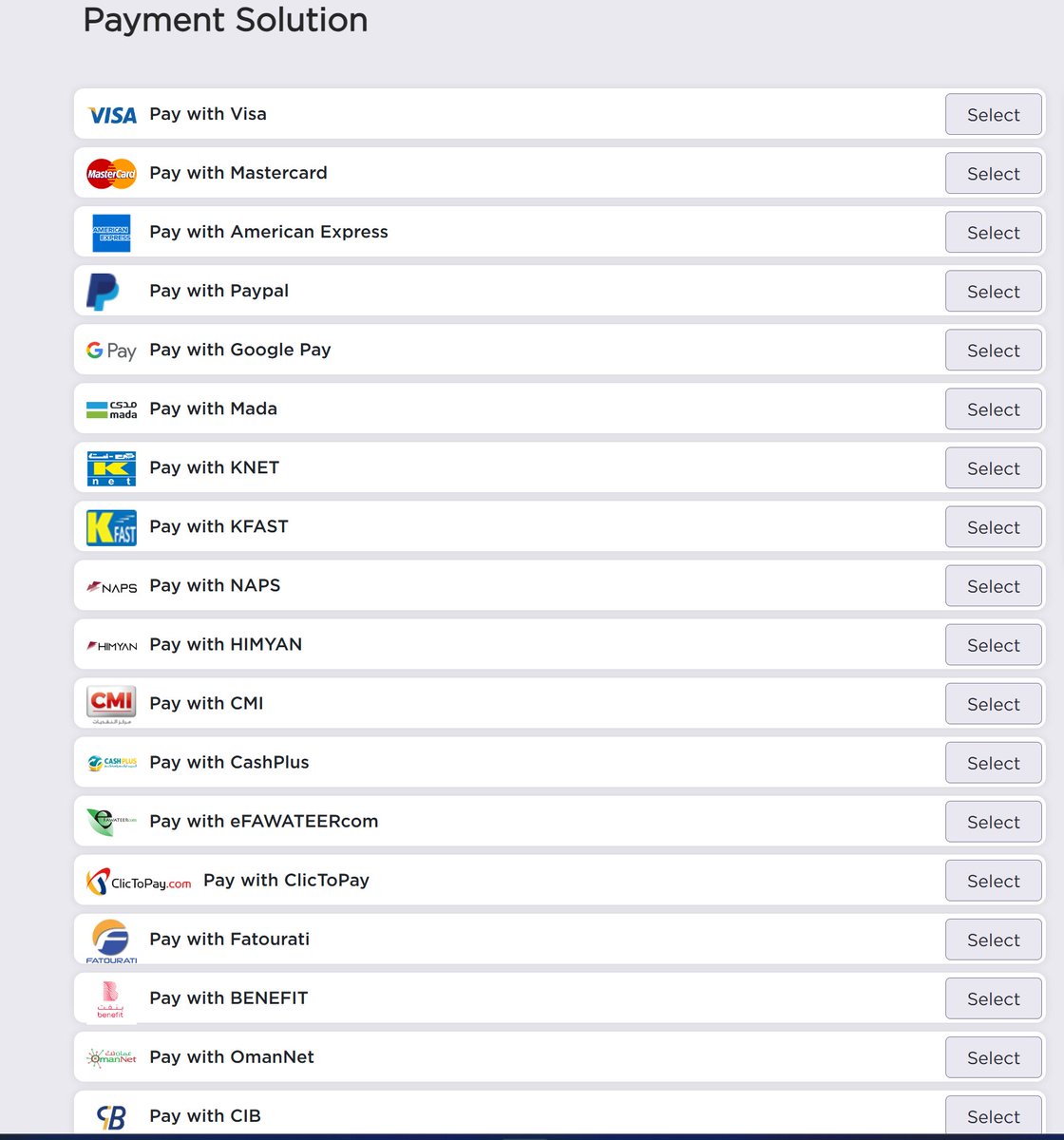Click the CIB logo icon
Image resolution: width=1064 pixels, height=1140 pixels.
[111, 1117]
